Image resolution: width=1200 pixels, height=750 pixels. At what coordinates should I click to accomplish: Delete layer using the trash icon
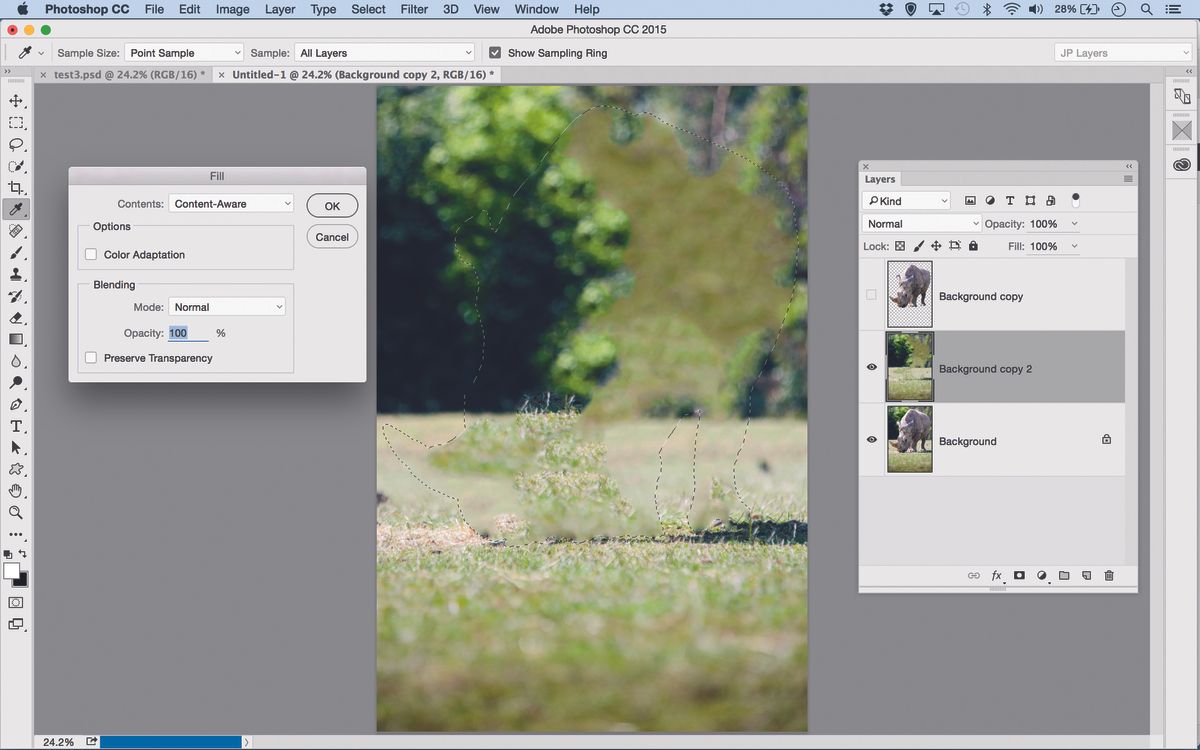point(1108,575)
